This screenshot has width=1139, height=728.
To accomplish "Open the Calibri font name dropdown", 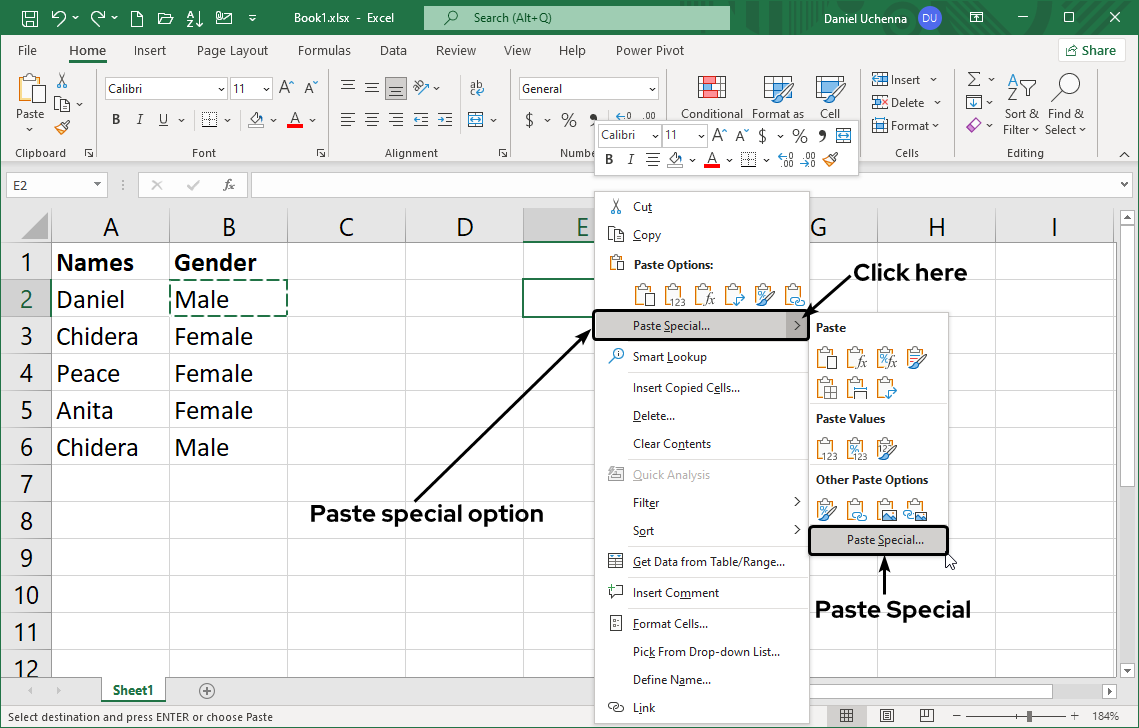I will 221,89.
